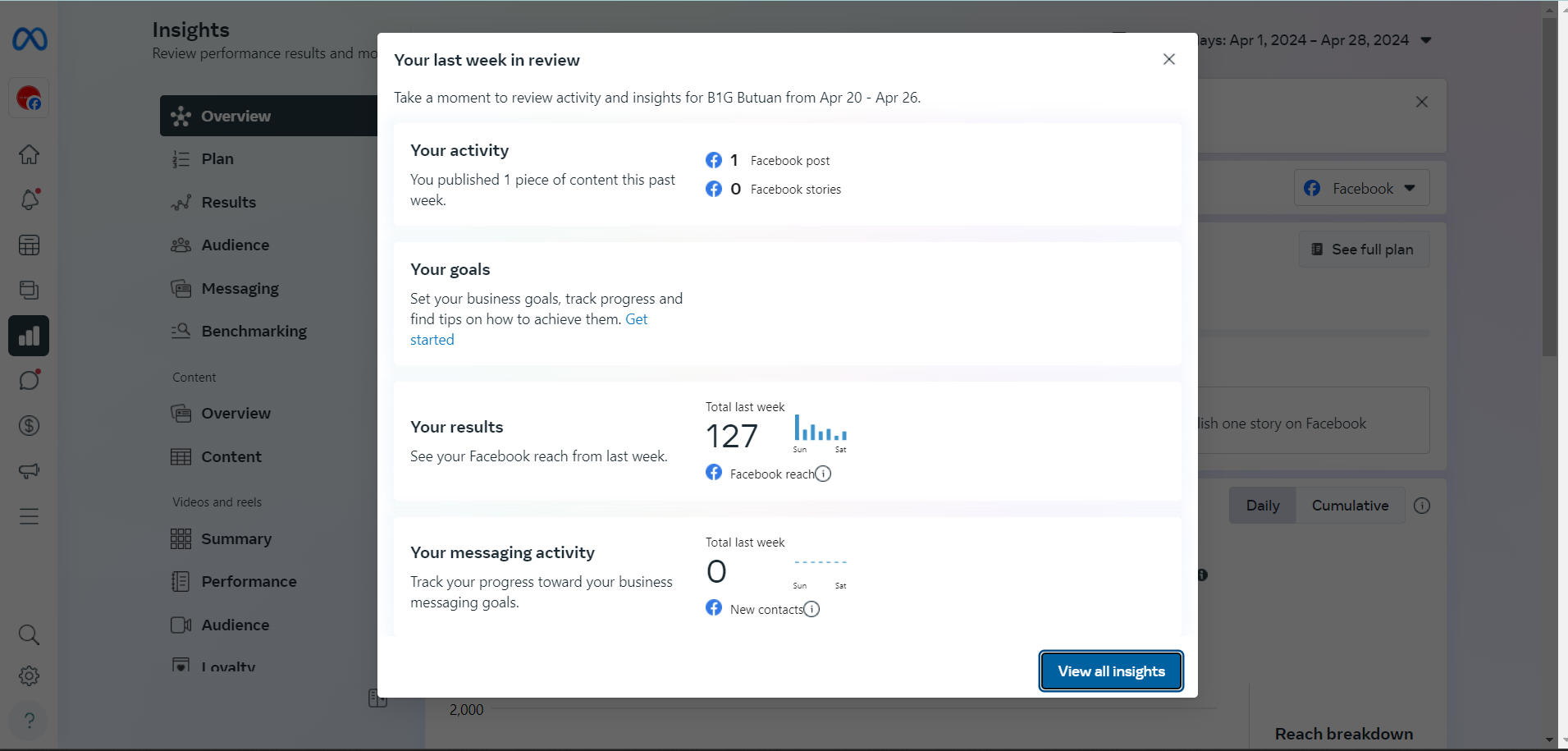The height and width of the screenshot is (751, 1568).
Task: Open the Benchmarking menu item
Action: tap(254, 332)
